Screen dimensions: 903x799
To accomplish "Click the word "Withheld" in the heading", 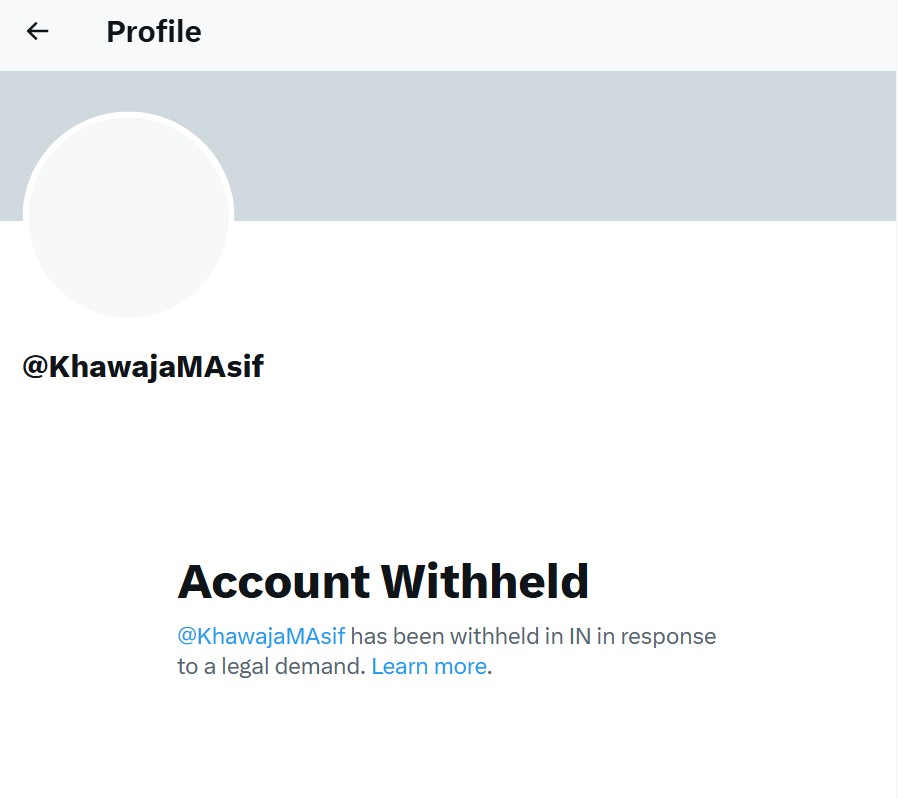I will [485, 581].
